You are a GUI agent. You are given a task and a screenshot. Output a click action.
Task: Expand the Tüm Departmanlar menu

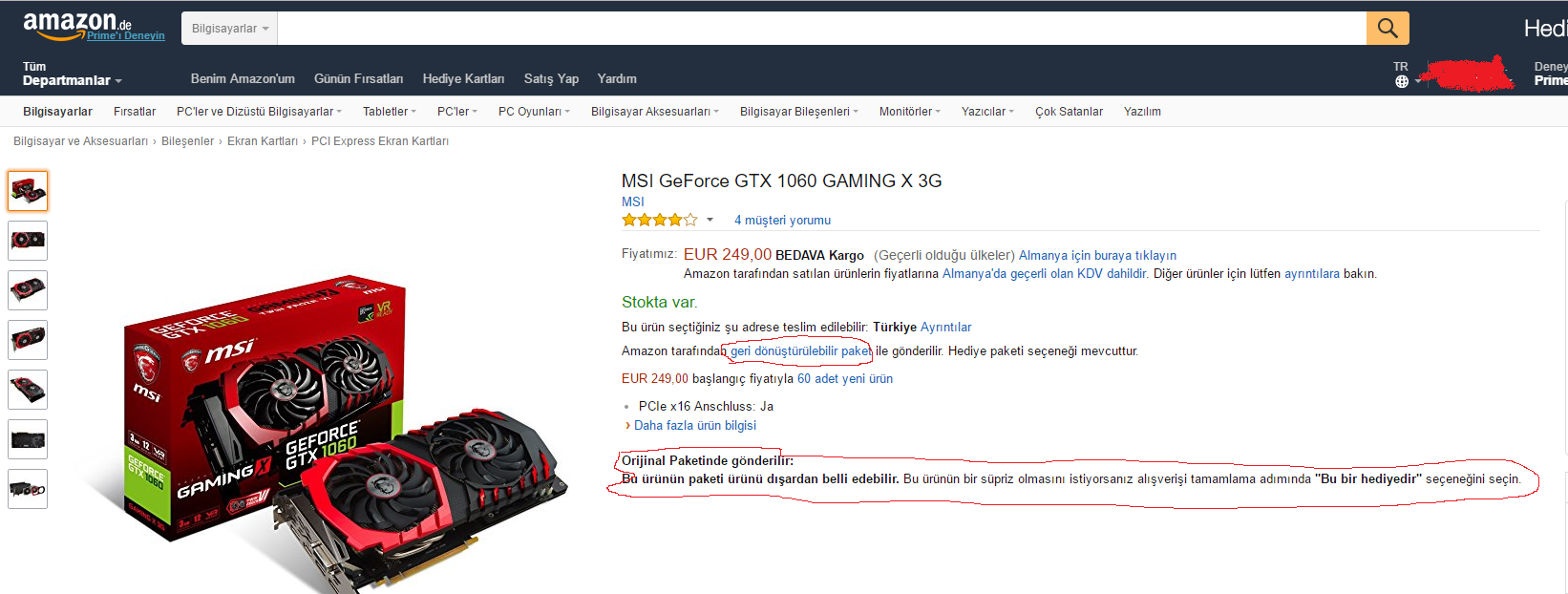[x=73, y=74]
